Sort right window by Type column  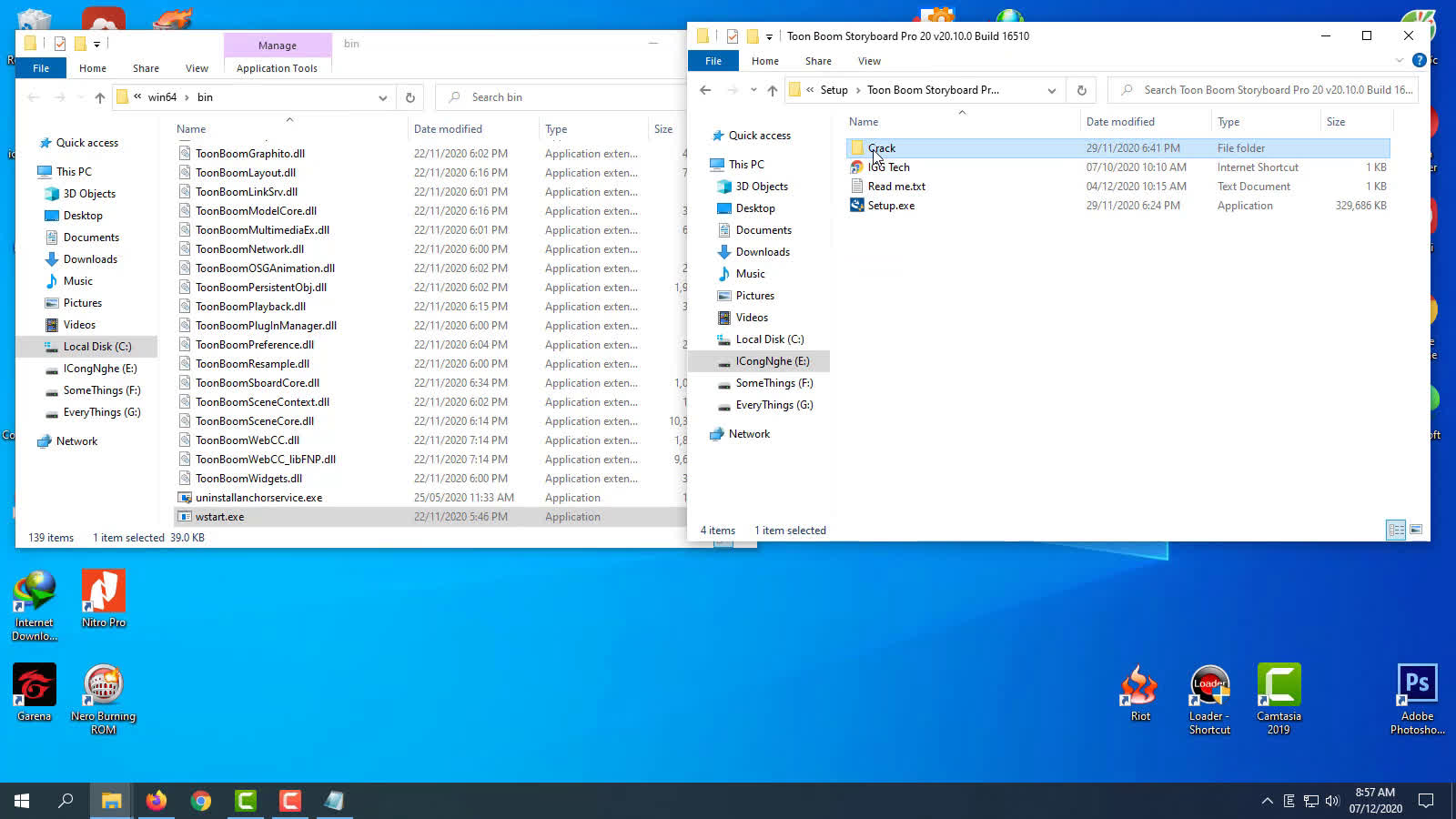1228,122
